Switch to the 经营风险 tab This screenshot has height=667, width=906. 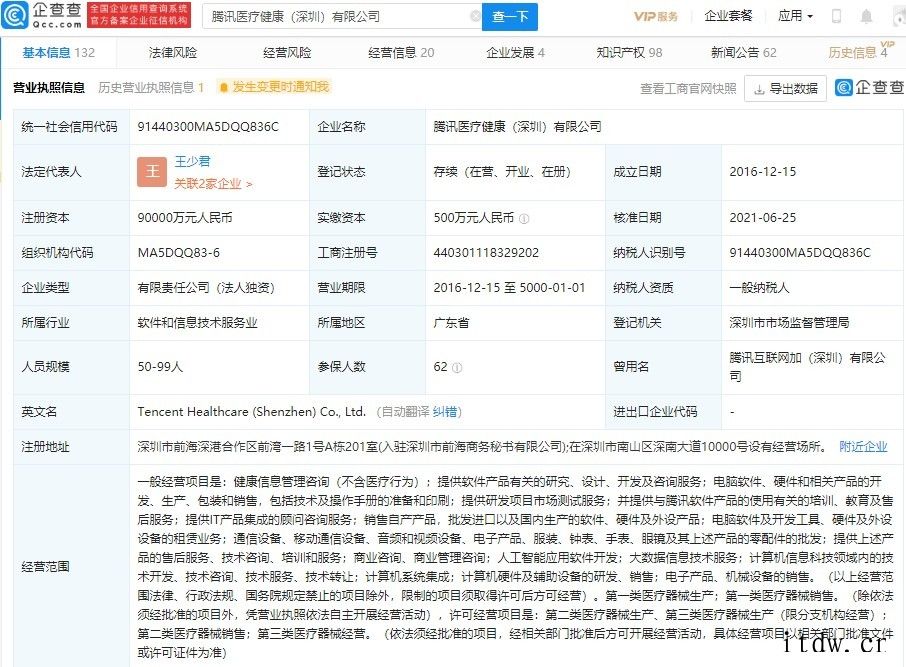tap(287, 53)
